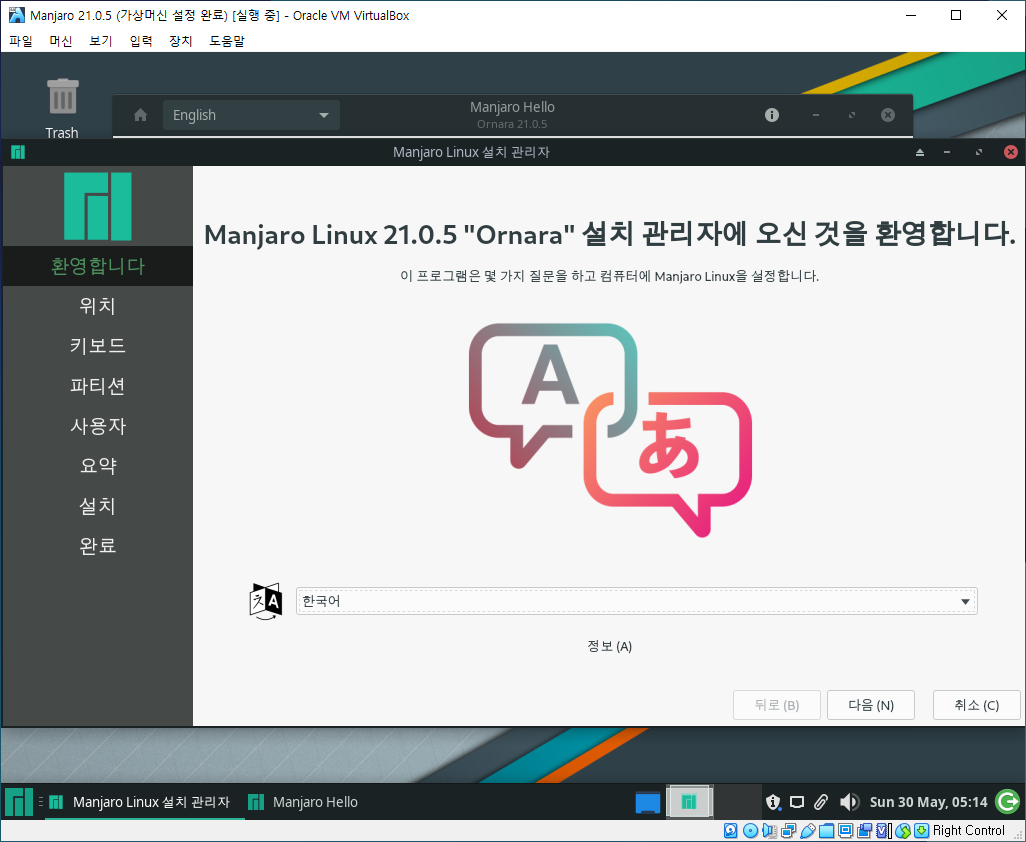Minimize the Manjaro Hello window
This screenshot has height=842, width=1026.
[815, 115]
